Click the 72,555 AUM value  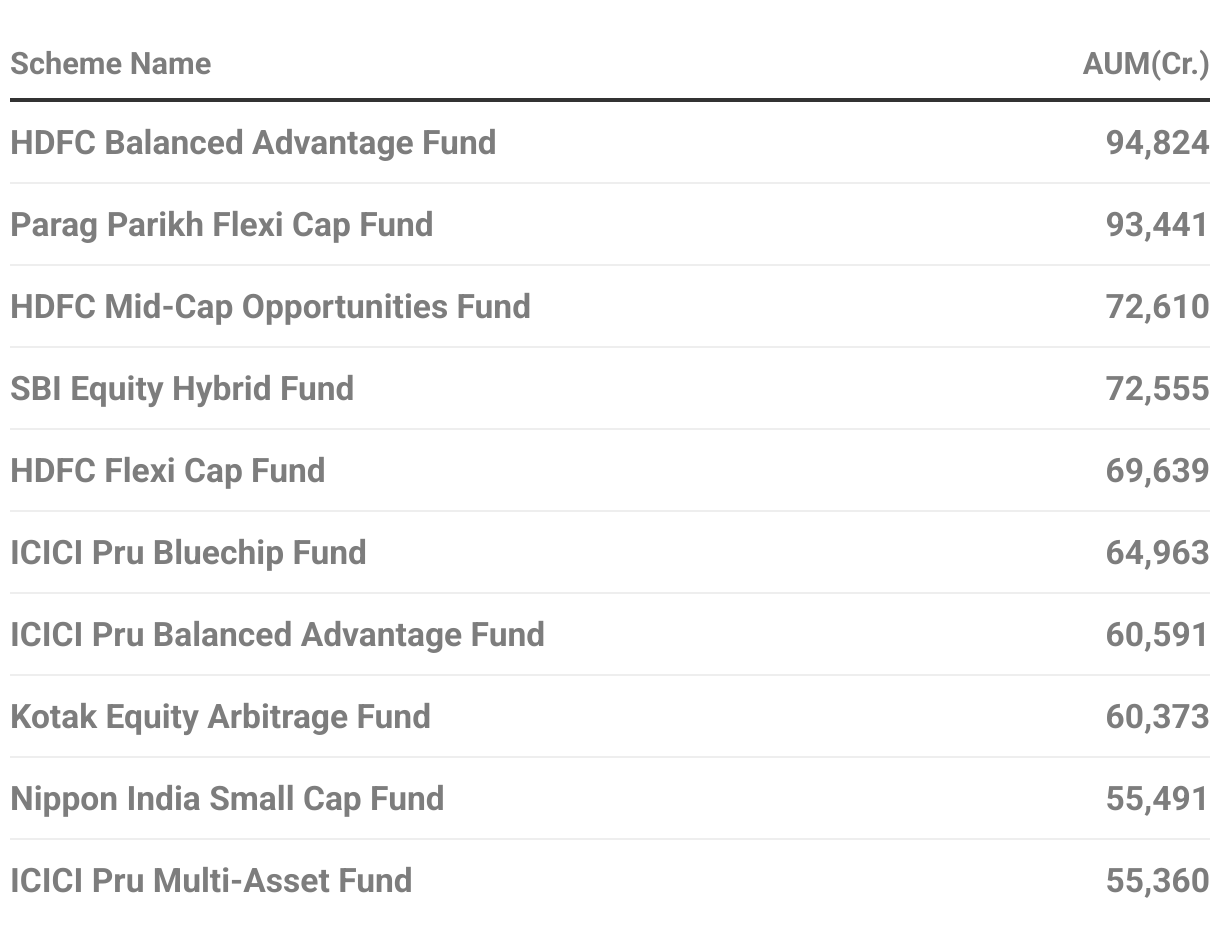1157,389
